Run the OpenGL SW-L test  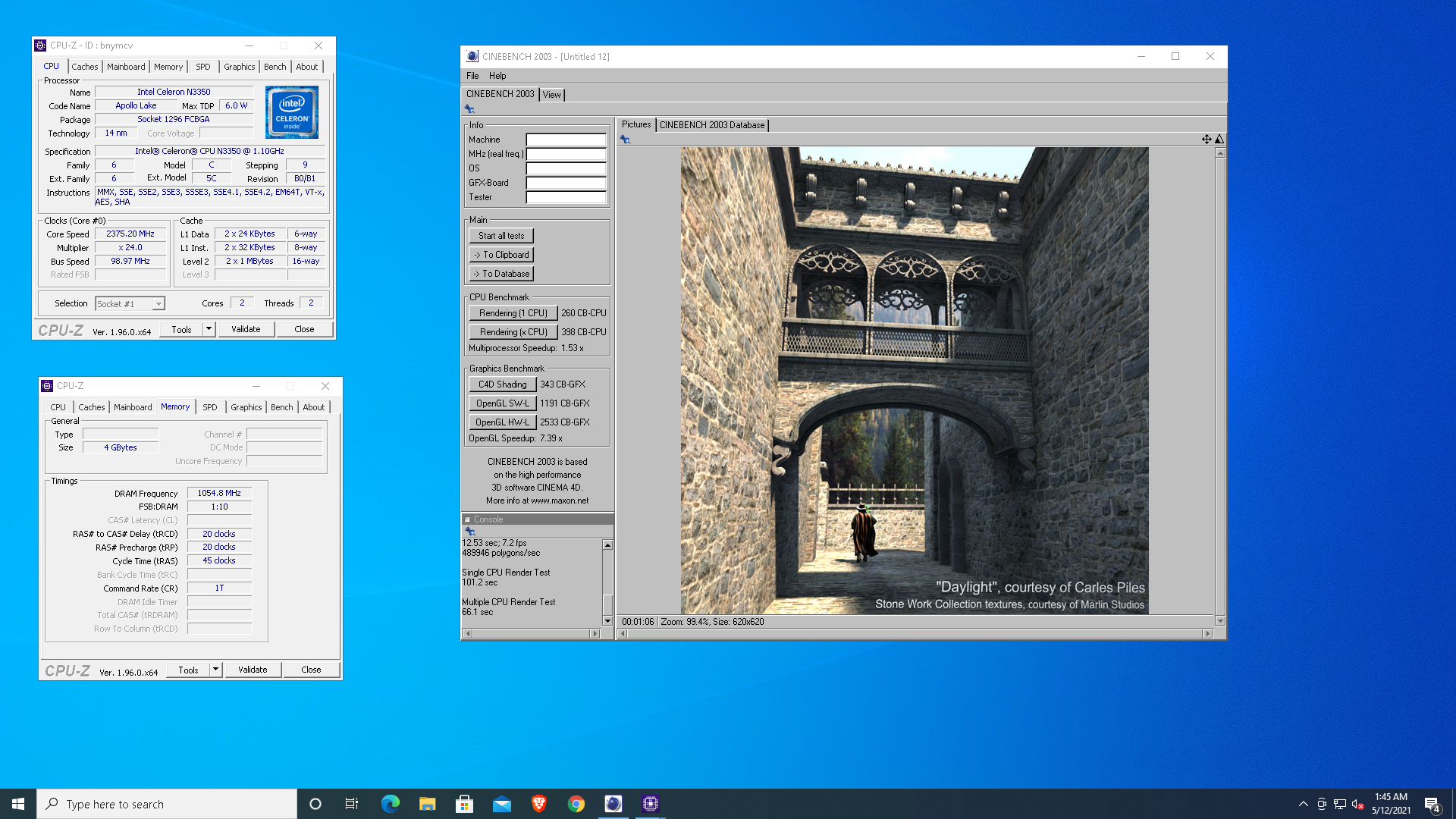tap(502, 403)
